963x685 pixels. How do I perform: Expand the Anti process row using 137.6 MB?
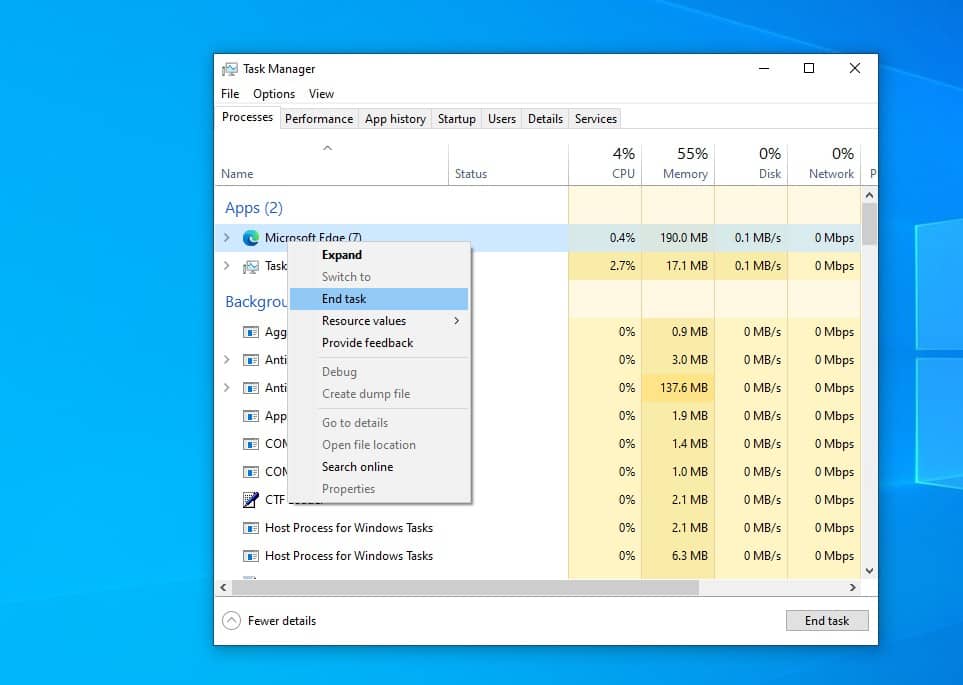pos(227,388)
